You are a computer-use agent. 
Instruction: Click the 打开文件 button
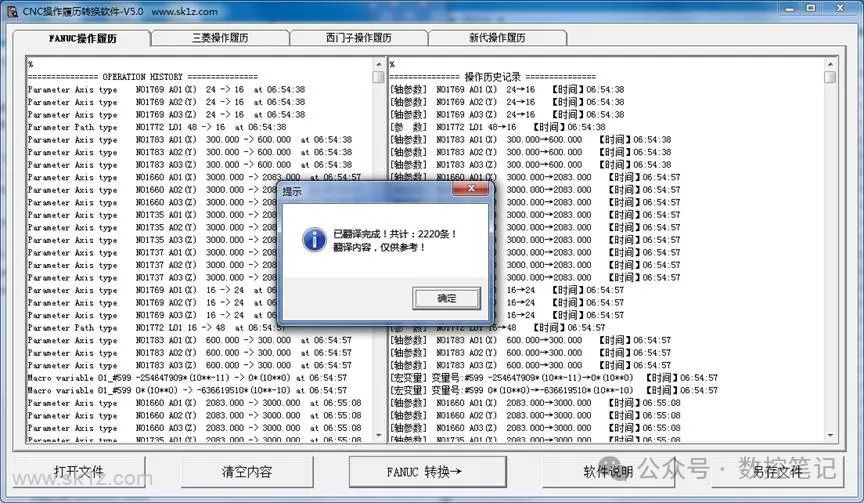pos(79,472)
